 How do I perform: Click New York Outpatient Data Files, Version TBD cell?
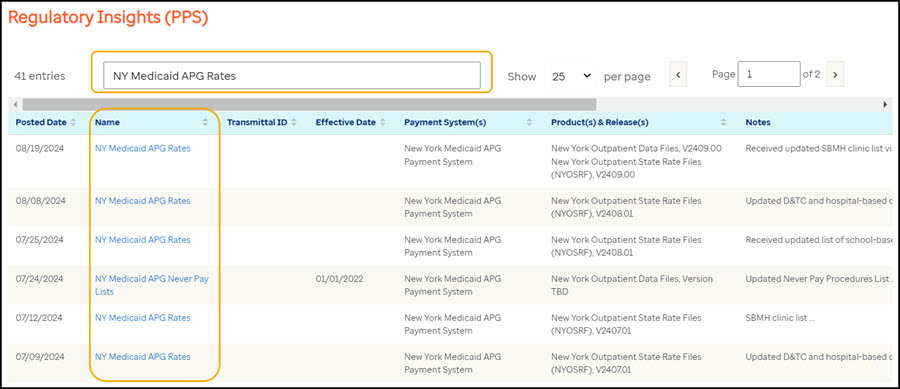[x=632, y=285]
